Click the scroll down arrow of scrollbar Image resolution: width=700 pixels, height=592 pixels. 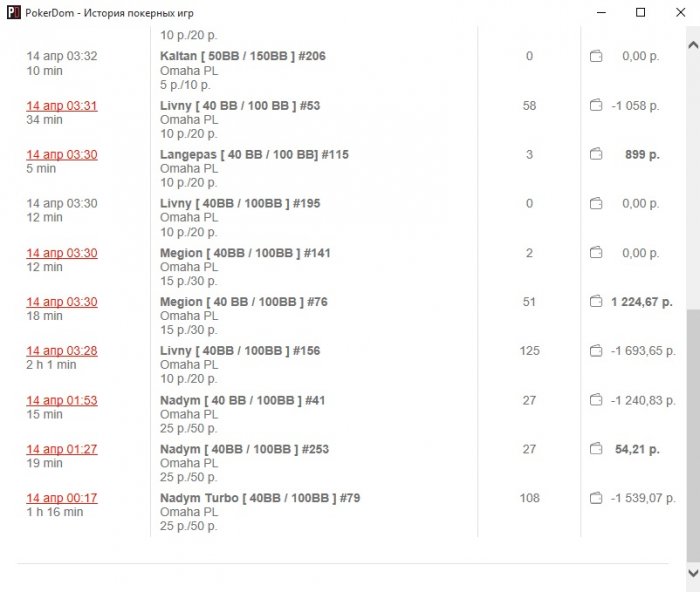pyautogui.click(x=692, y=572)
